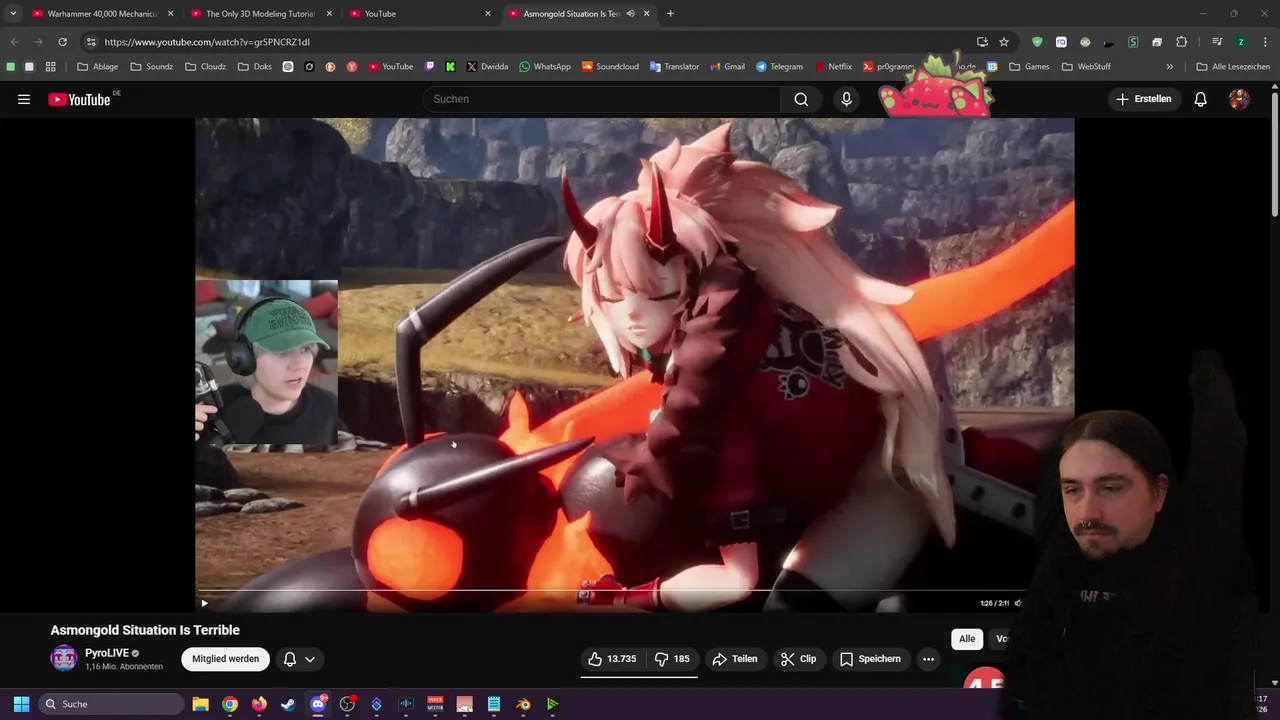Open Discord from the taskbar
This screenshot has width=1280, height=720.
point(318,704)
